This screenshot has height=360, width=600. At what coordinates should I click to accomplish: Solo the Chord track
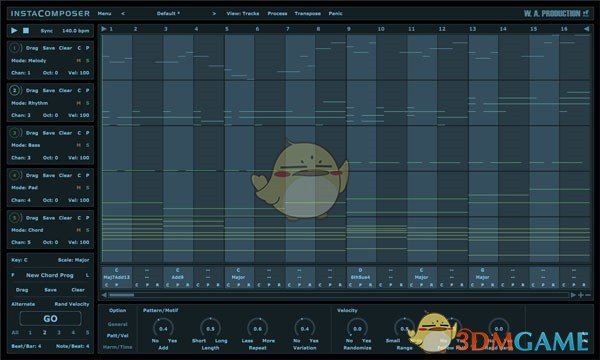point(88,230)
